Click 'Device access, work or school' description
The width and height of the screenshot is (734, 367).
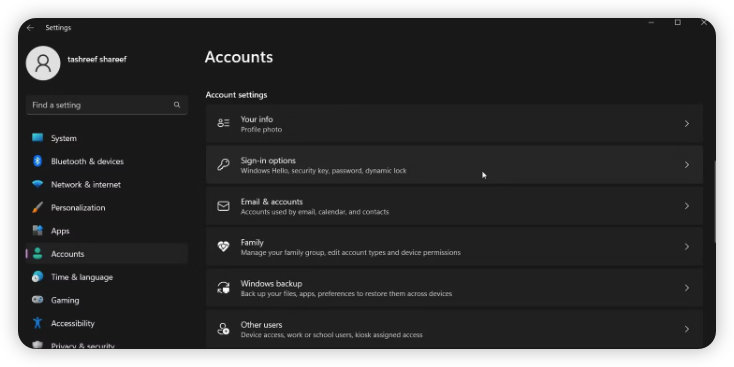coord(331,335)
